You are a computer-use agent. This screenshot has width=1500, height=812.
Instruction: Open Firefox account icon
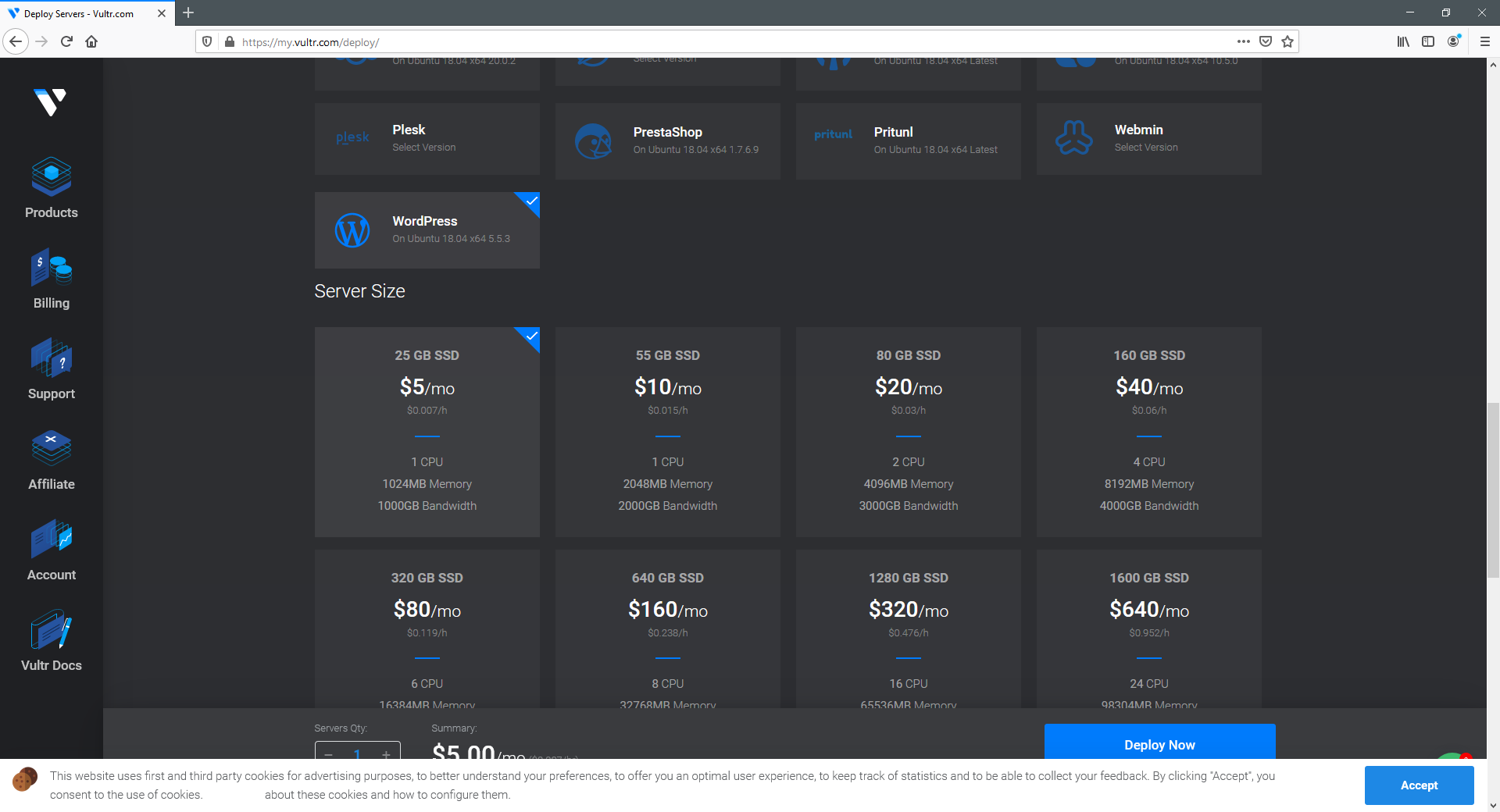1453,41
